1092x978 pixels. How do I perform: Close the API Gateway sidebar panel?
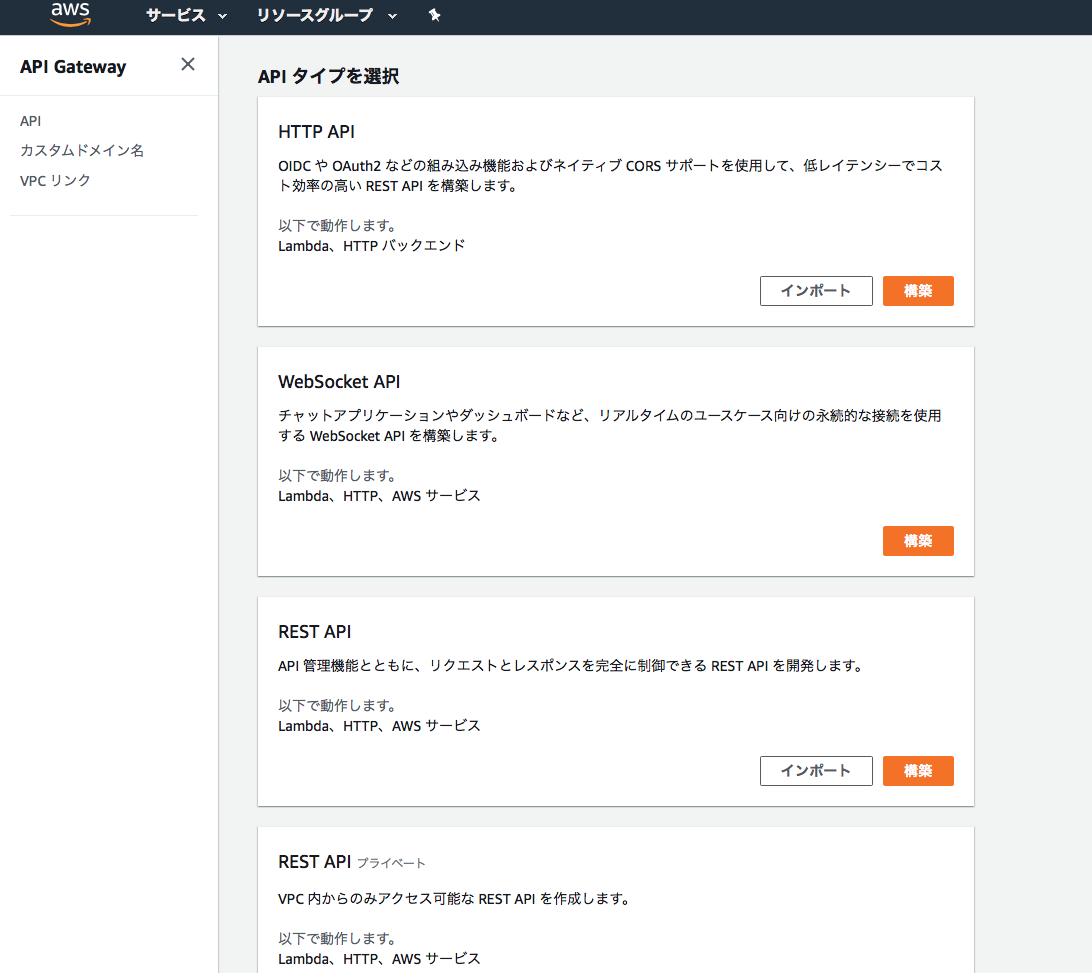187,65
